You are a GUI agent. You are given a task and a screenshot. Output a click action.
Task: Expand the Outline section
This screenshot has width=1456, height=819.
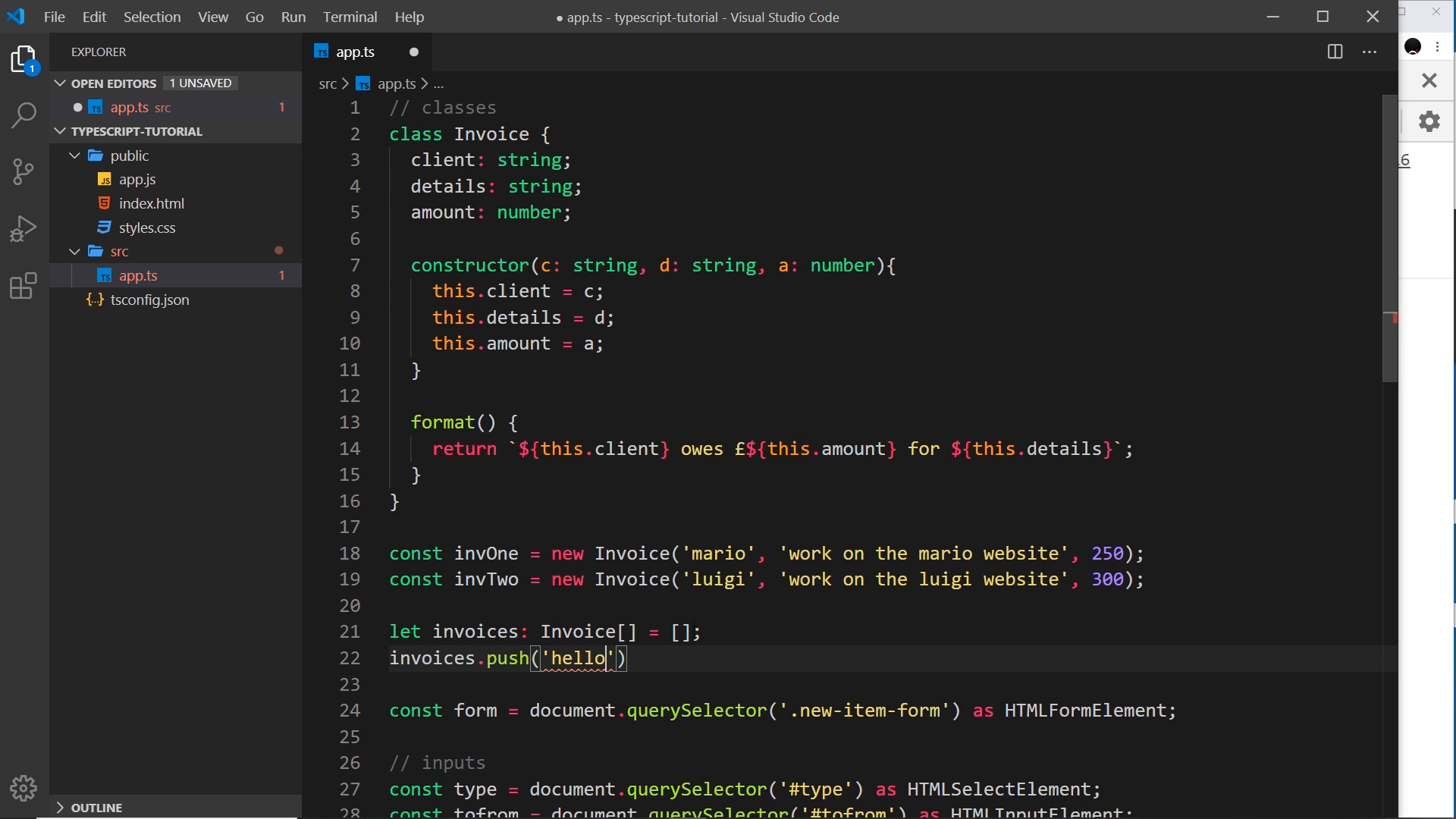point(61,808)
